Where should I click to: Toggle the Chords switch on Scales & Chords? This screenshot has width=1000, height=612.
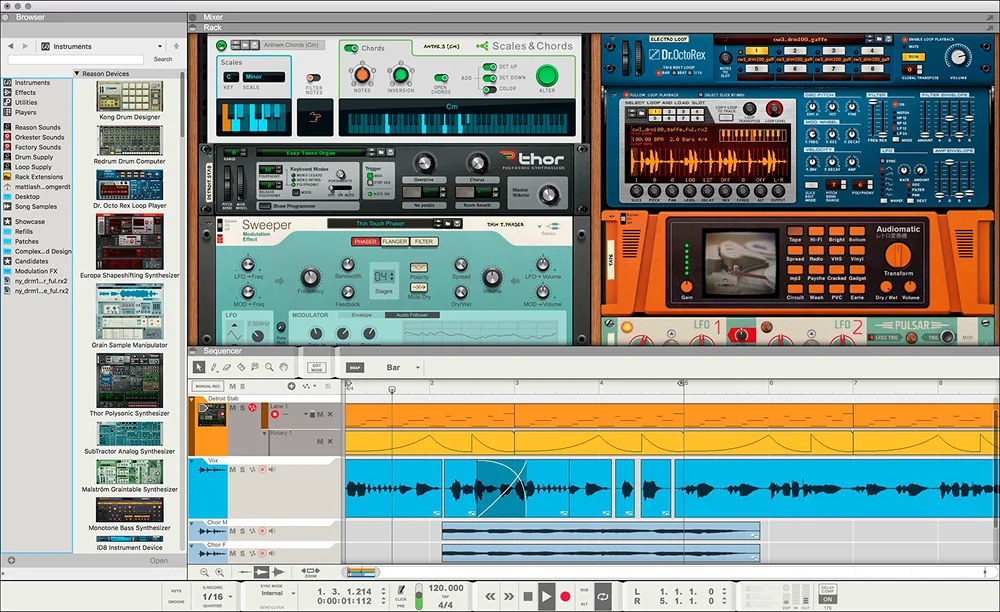pos(351,48)
